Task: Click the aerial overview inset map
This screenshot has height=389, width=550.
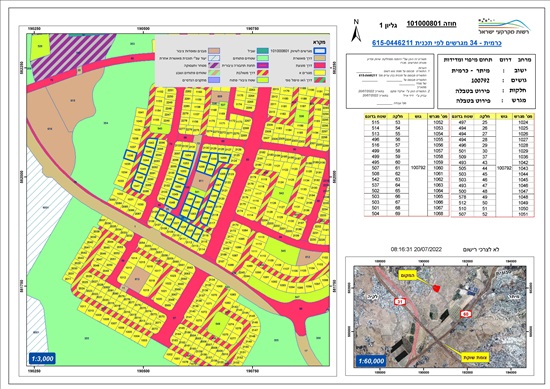Action: [440, 316]
